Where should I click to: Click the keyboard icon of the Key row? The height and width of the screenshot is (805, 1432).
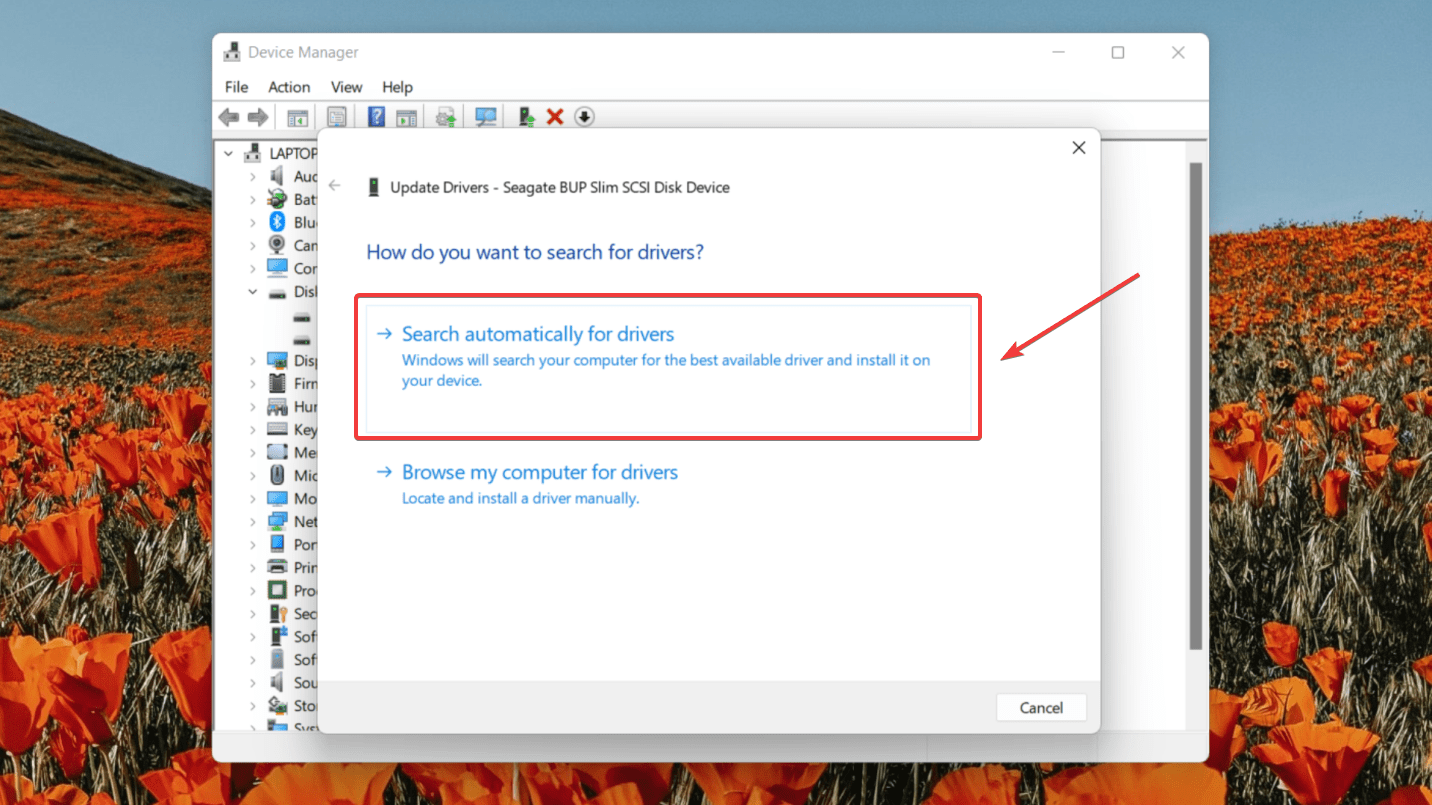[277, 429]
